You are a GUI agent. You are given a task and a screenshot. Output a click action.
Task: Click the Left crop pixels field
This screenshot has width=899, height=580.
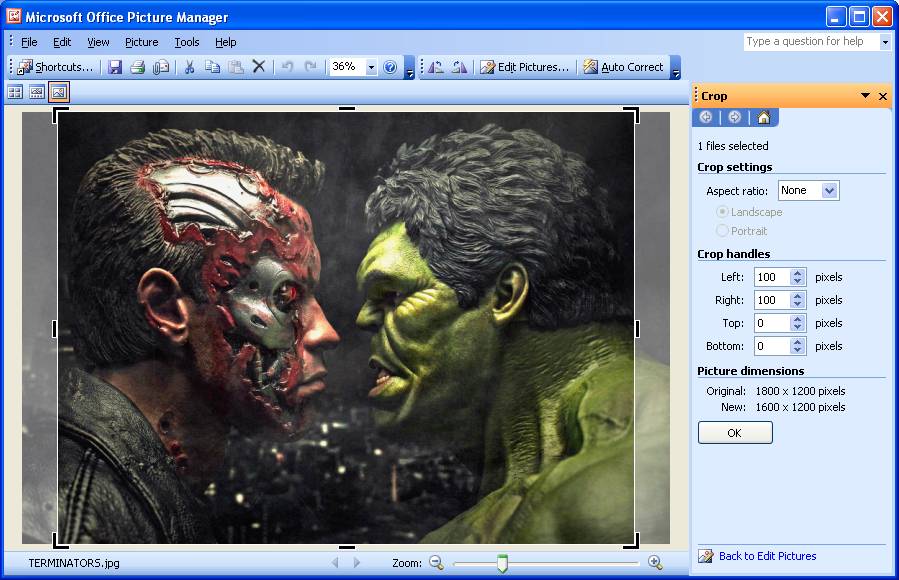(x=772, y=277)
